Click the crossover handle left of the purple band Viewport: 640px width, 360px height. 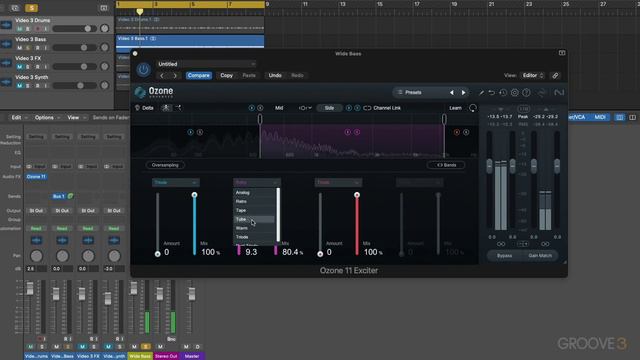(260, 119)
